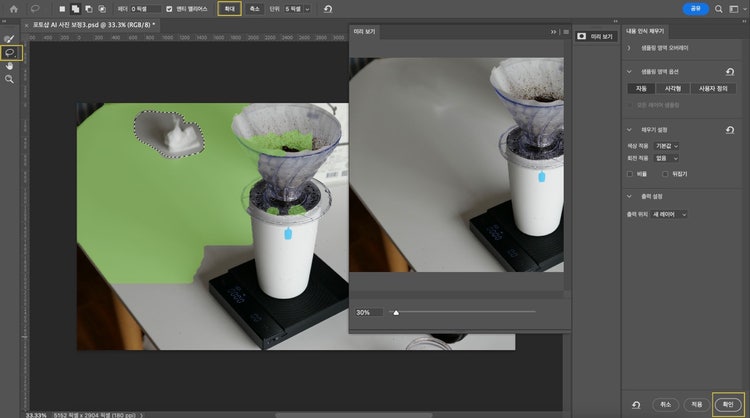Click the reset icon beside 채우기 설정
The height and width of the screenshot is (418, 750).
click(730, 130)
